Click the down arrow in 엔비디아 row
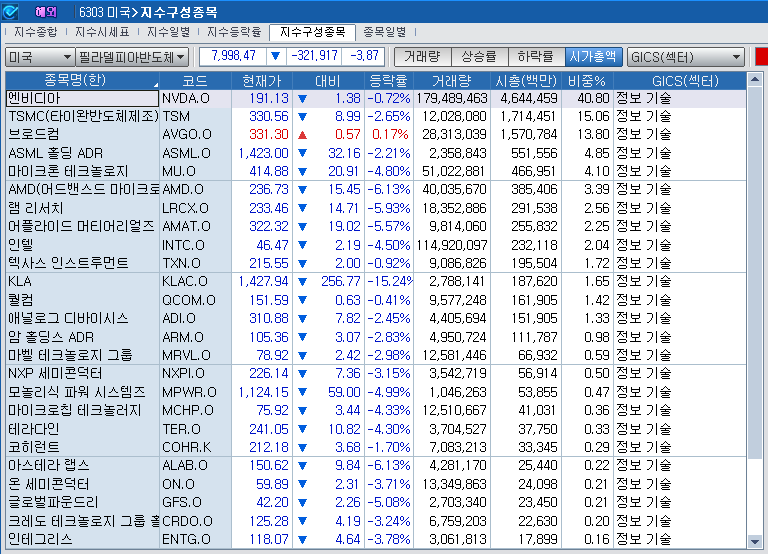The width and height of the screenshot is (768, 554). 303,99
